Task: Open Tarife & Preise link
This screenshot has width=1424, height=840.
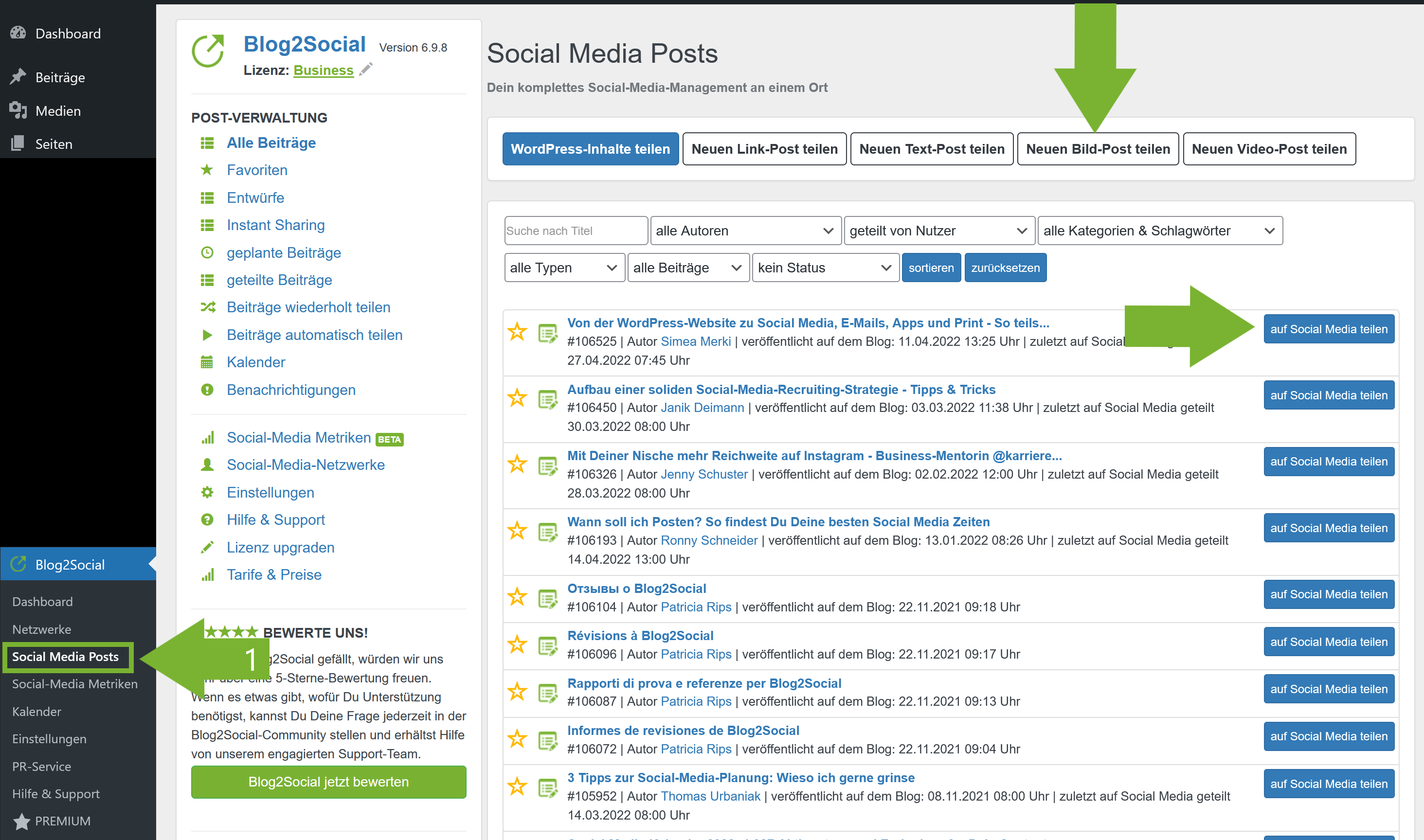Action: tap(274, 574)
